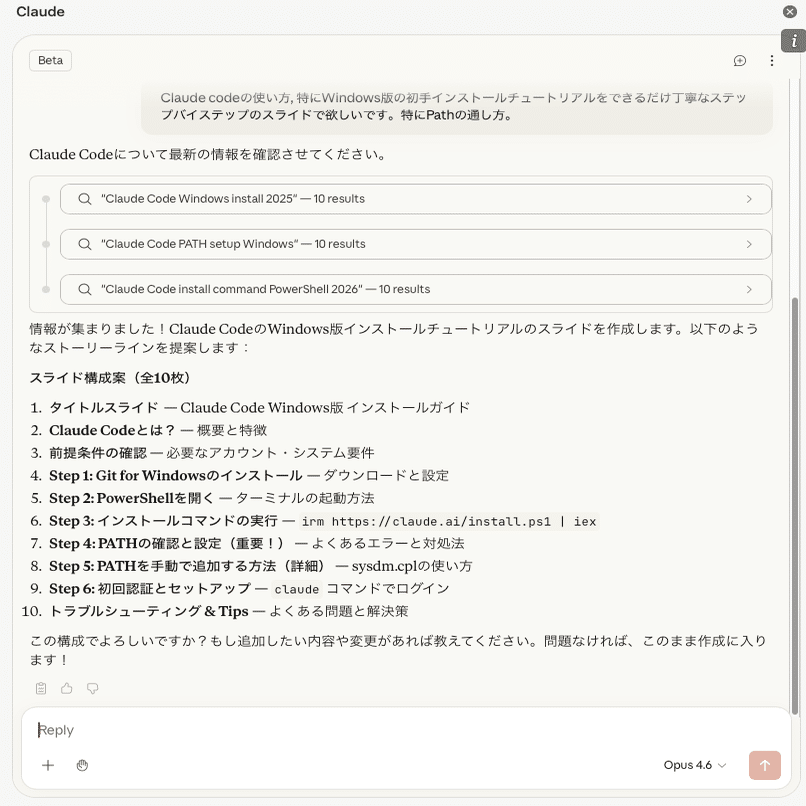This screenshot has width=806, height=806.
Task: Open the three-dot options menu
Action: point(772,61)
